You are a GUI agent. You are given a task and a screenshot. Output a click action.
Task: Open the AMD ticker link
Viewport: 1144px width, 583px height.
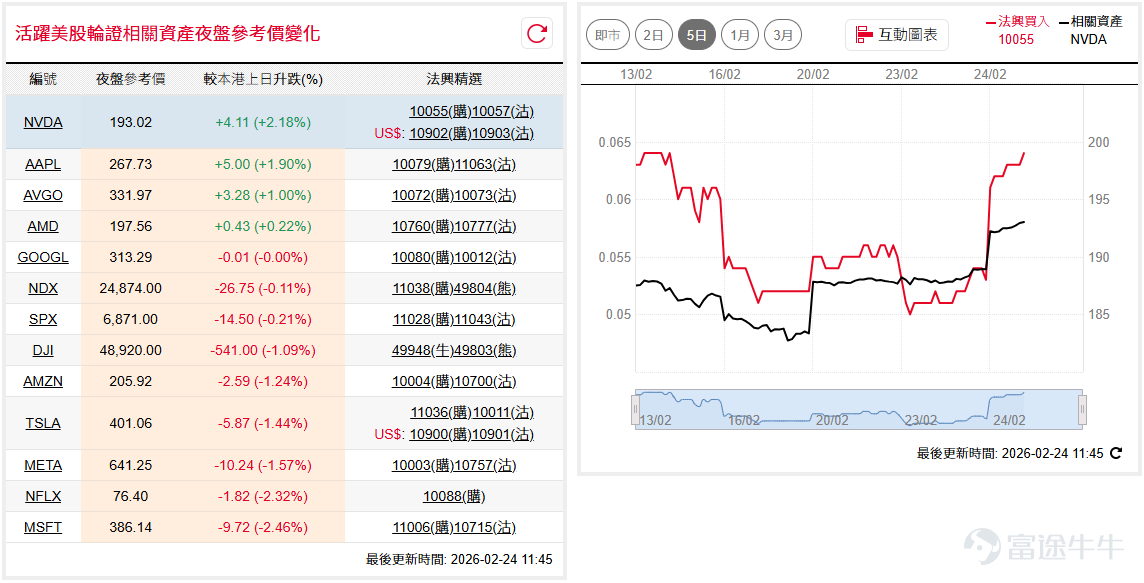coord(43,226)
